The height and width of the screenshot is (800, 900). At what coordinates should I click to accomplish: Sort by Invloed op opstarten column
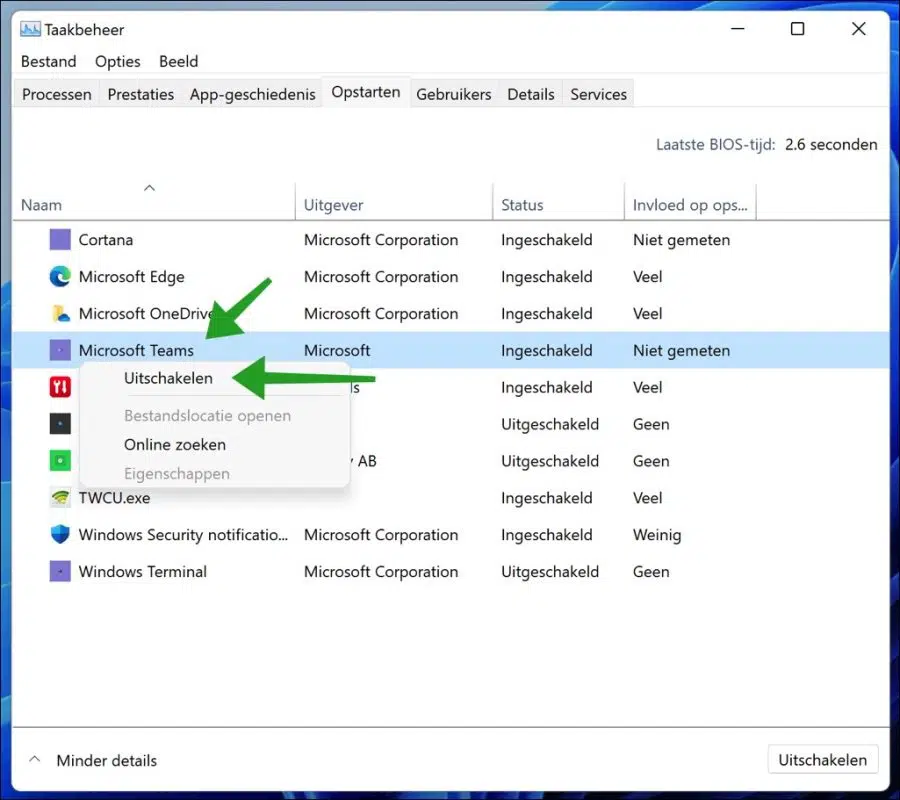[690, 205]
